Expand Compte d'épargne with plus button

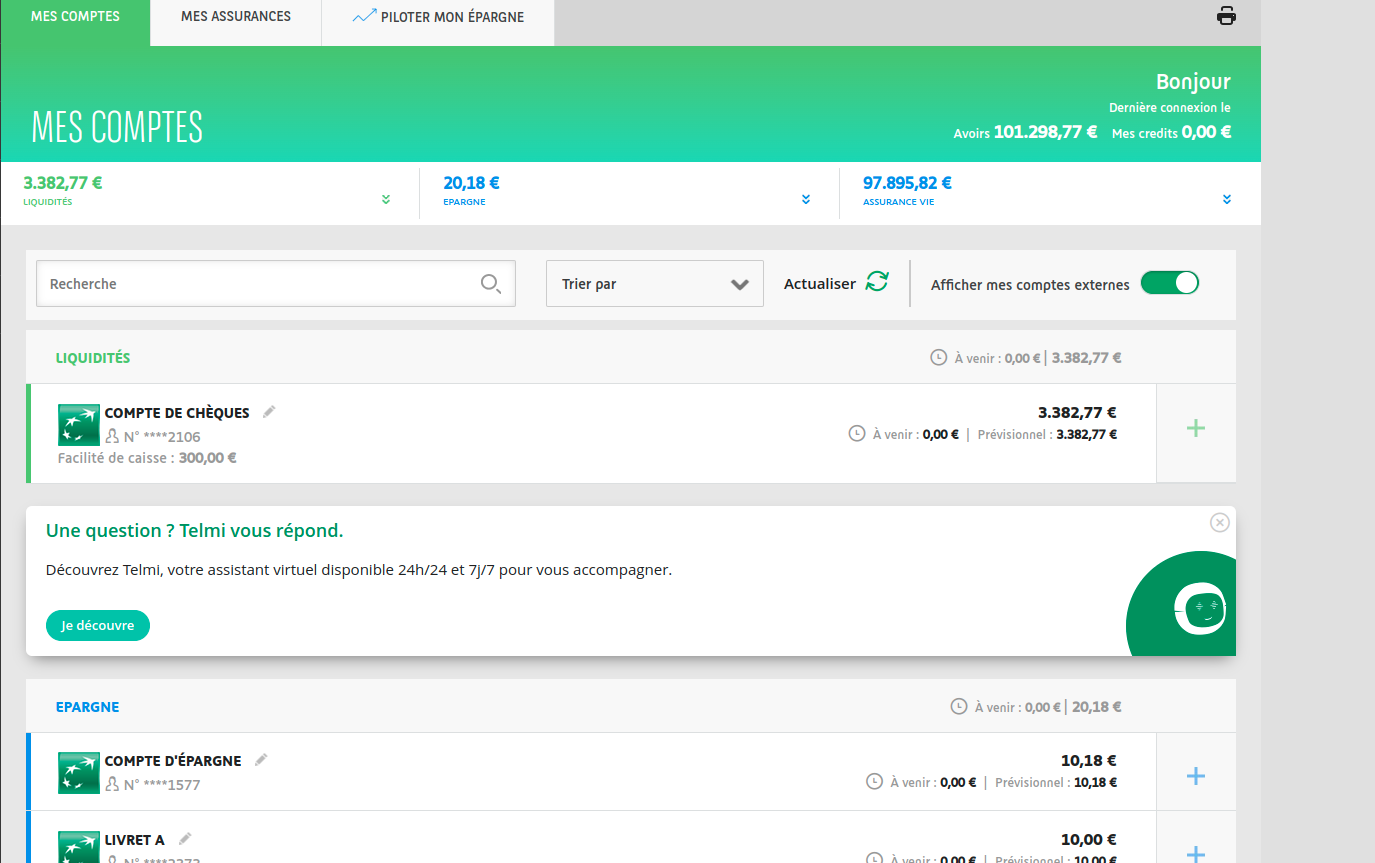click(x=1196, y=776)
